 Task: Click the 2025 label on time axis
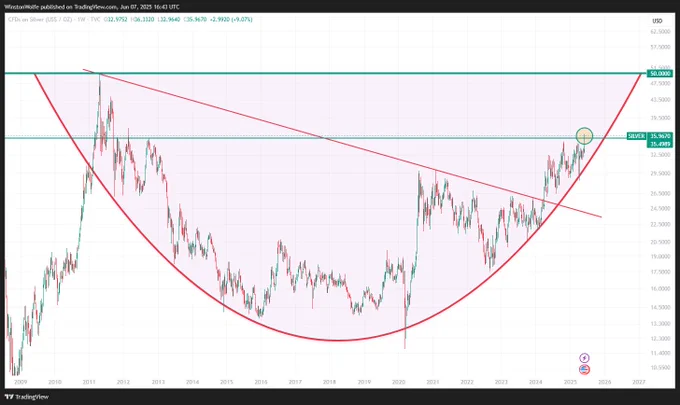(x=570, y=382)
